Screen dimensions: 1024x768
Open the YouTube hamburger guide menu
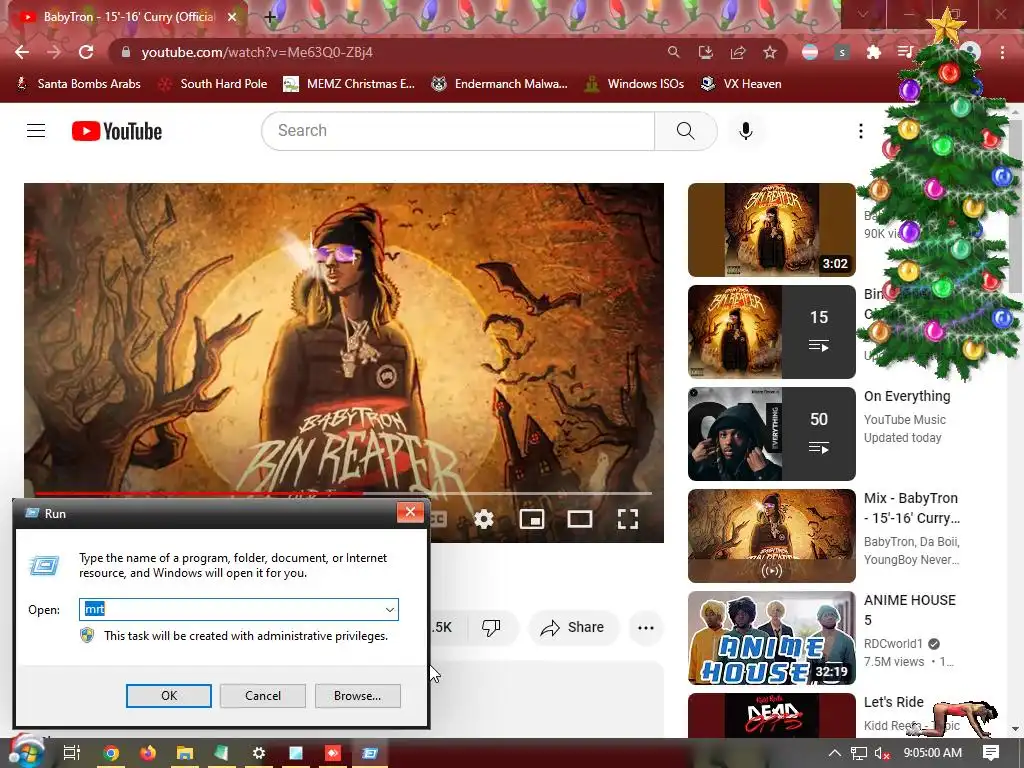[x=36, y=131]
